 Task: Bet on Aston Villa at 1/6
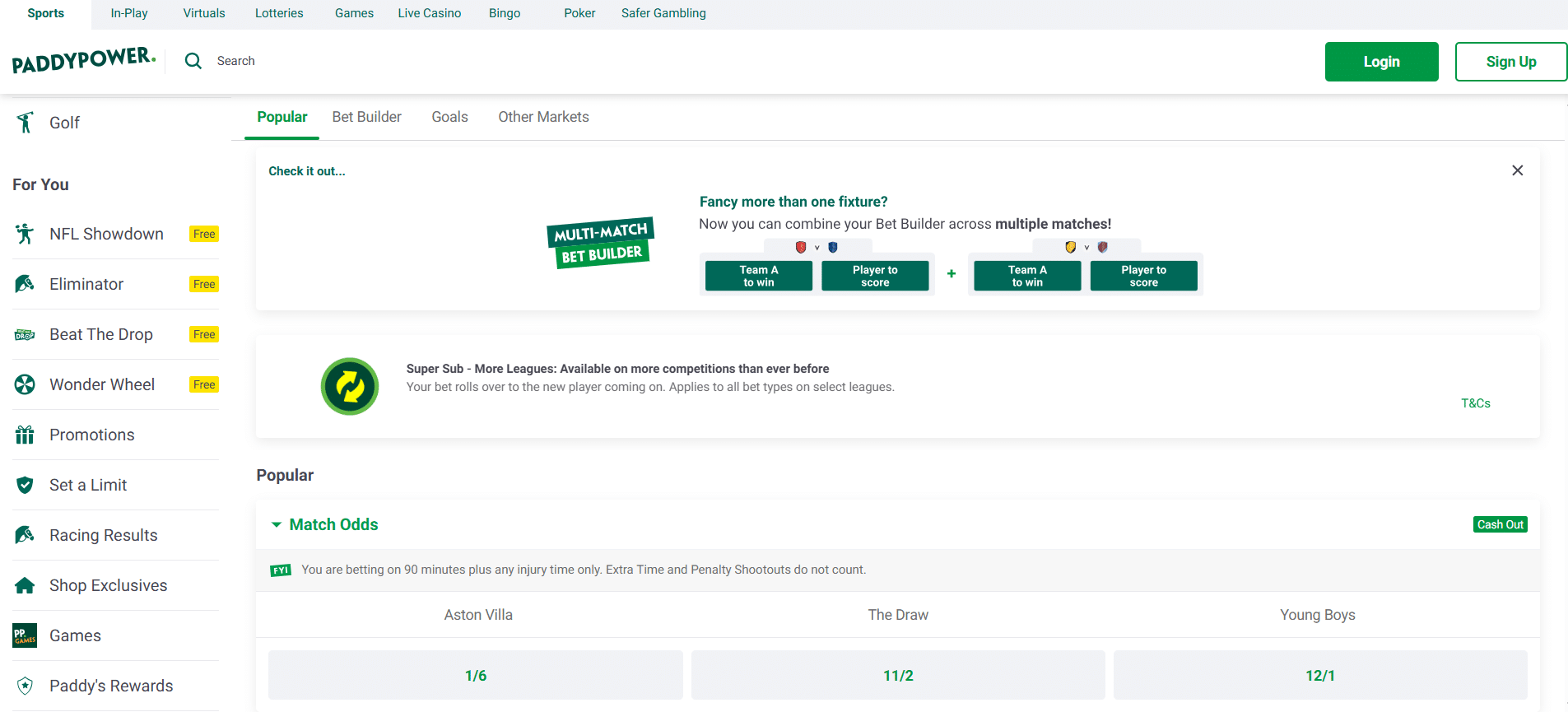pos(476,675)
